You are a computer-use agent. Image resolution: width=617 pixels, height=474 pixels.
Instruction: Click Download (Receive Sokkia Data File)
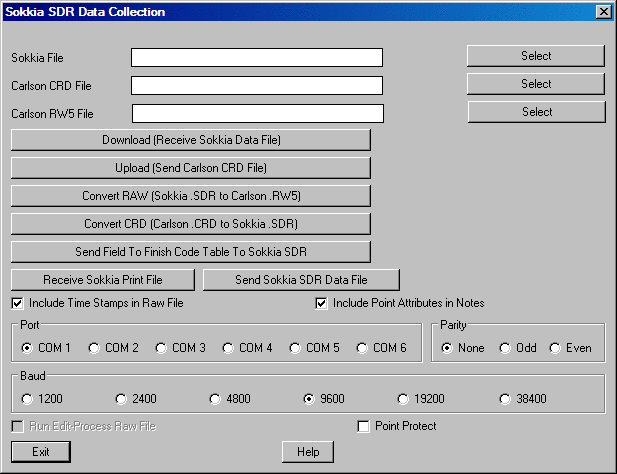coord(191,140)
